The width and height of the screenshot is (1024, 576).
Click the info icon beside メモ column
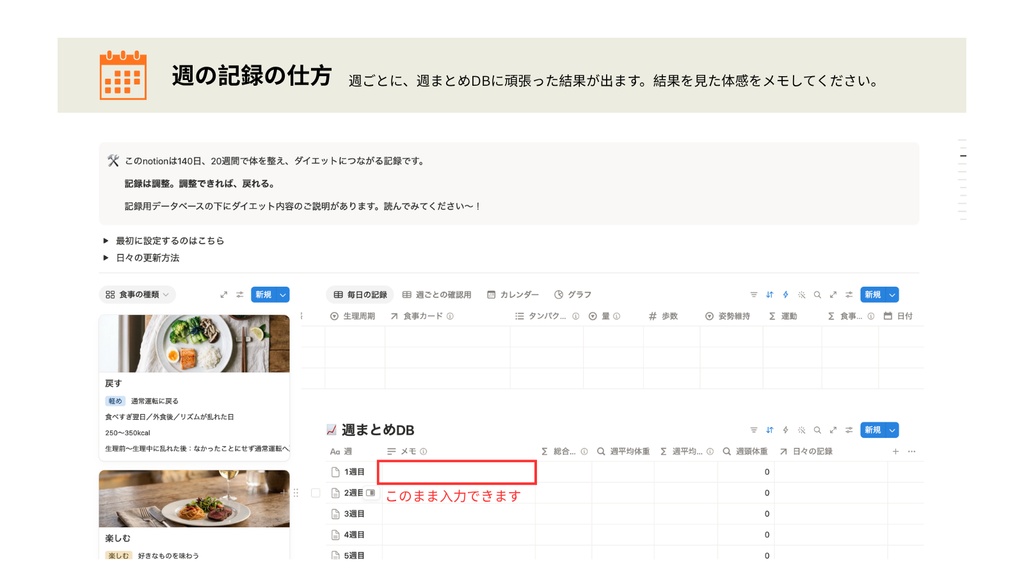tap(423, 451)
